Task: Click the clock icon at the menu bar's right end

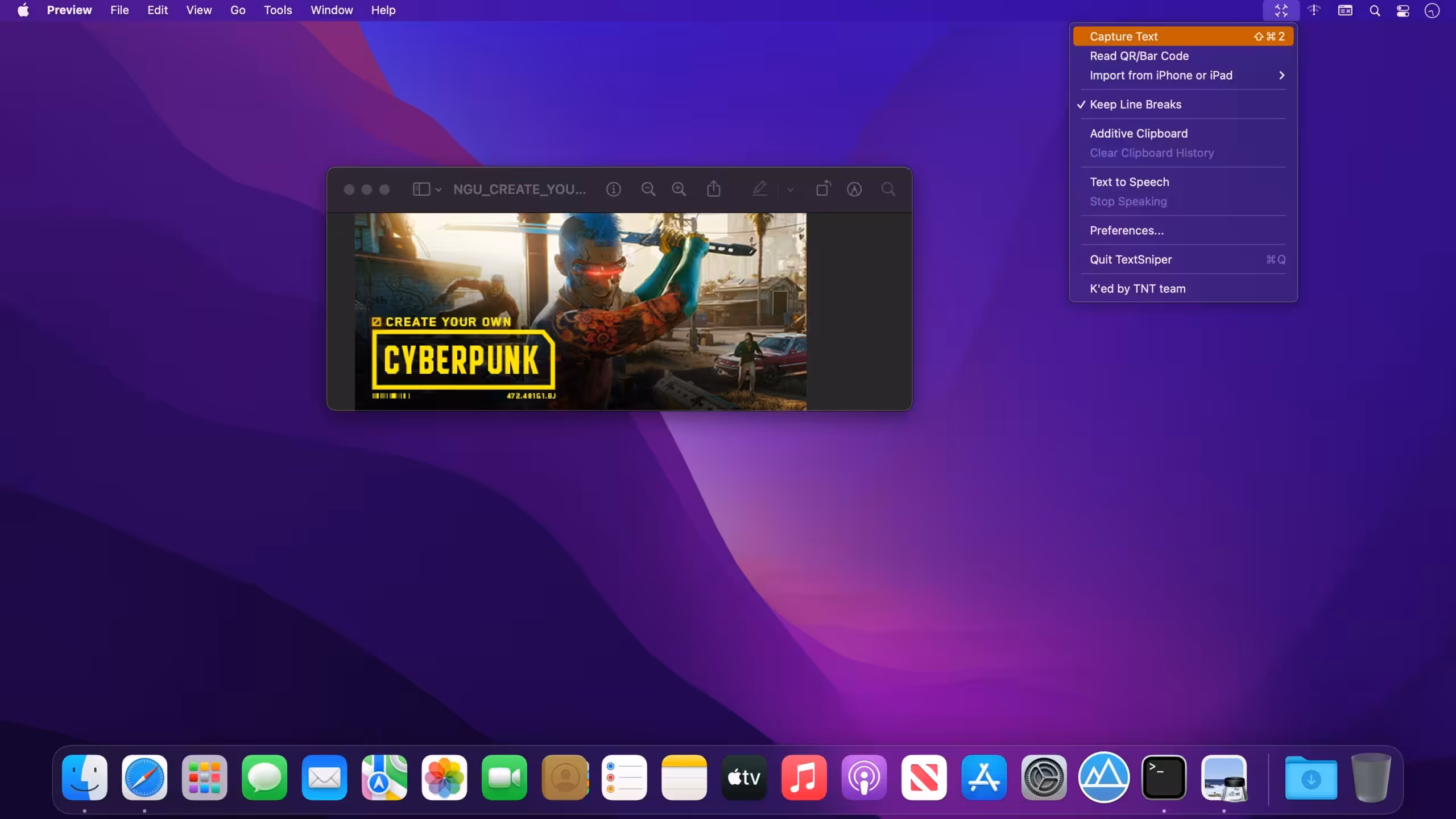Action: pos(1432,10)
